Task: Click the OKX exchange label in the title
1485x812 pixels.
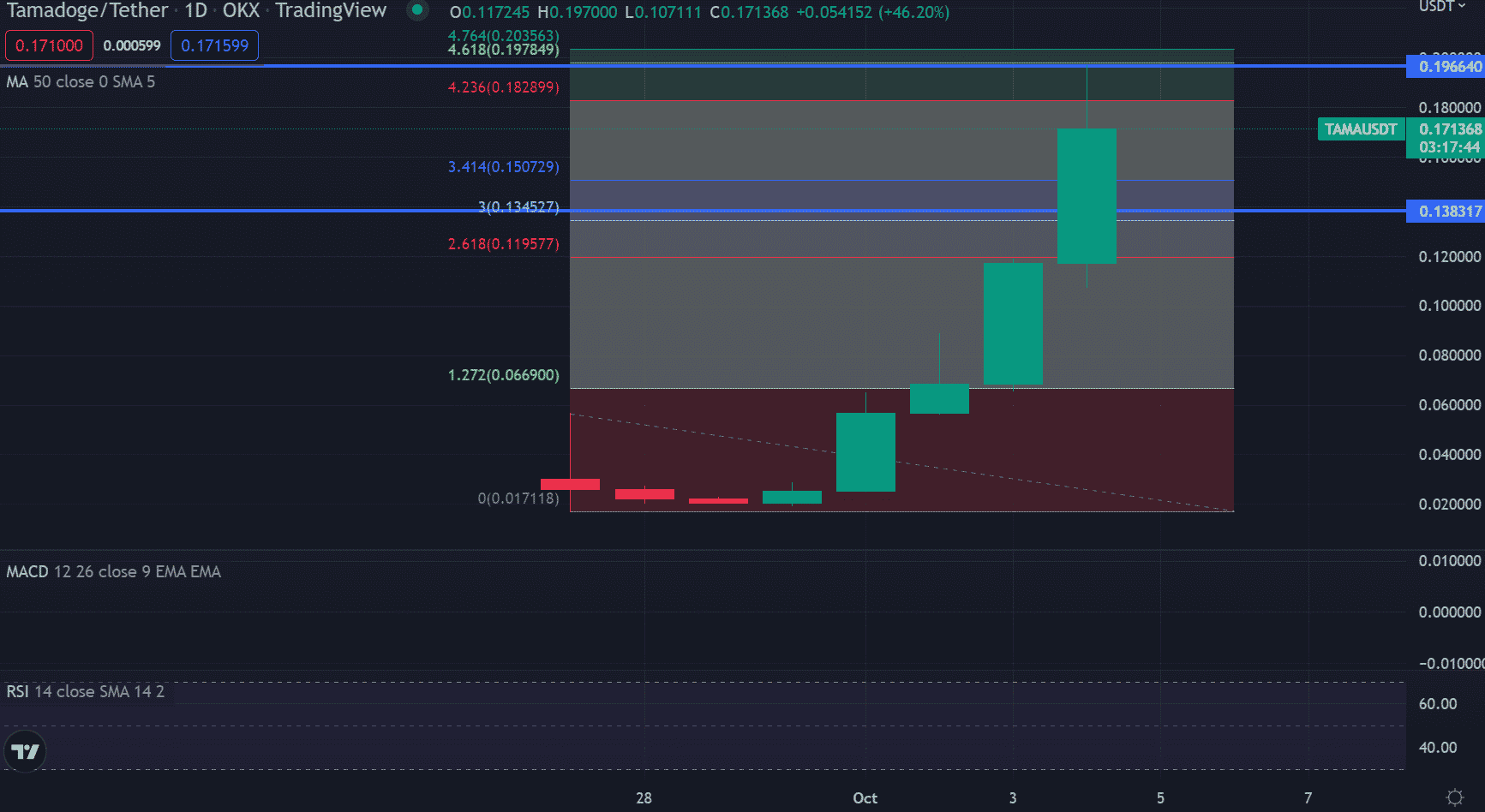Action: 241,10
